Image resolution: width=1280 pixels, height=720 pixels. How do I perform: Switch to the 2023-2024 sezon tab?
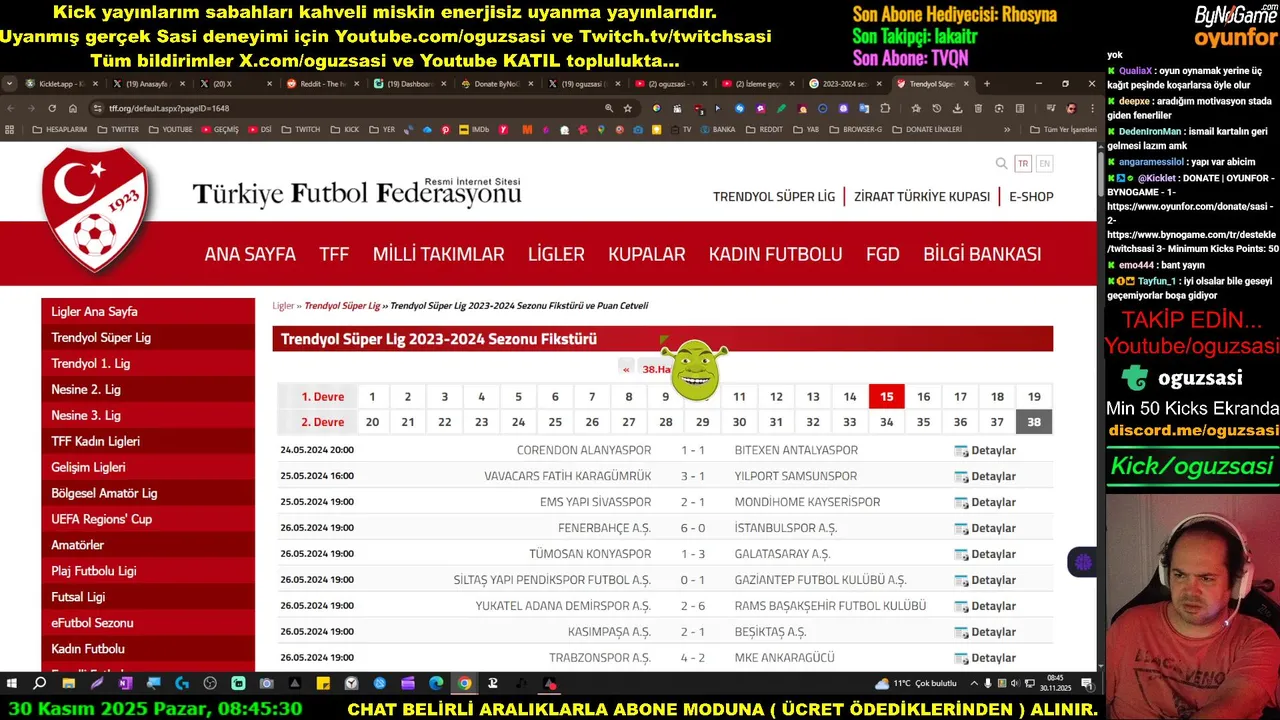[x=845, y=84]
